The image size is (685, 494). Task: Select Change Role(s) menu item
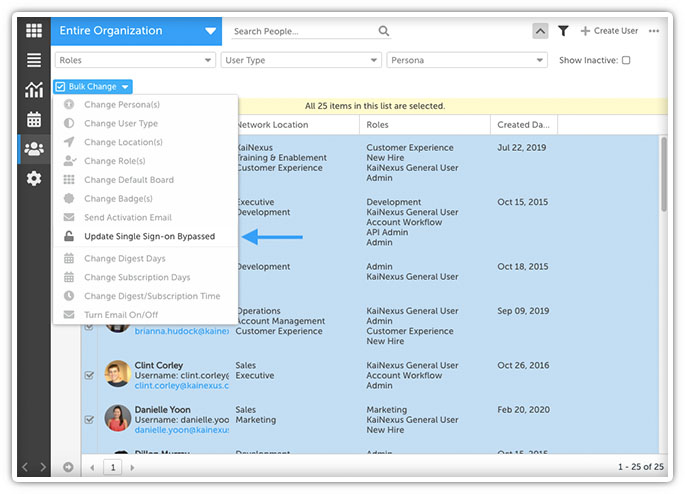[145, 161]
